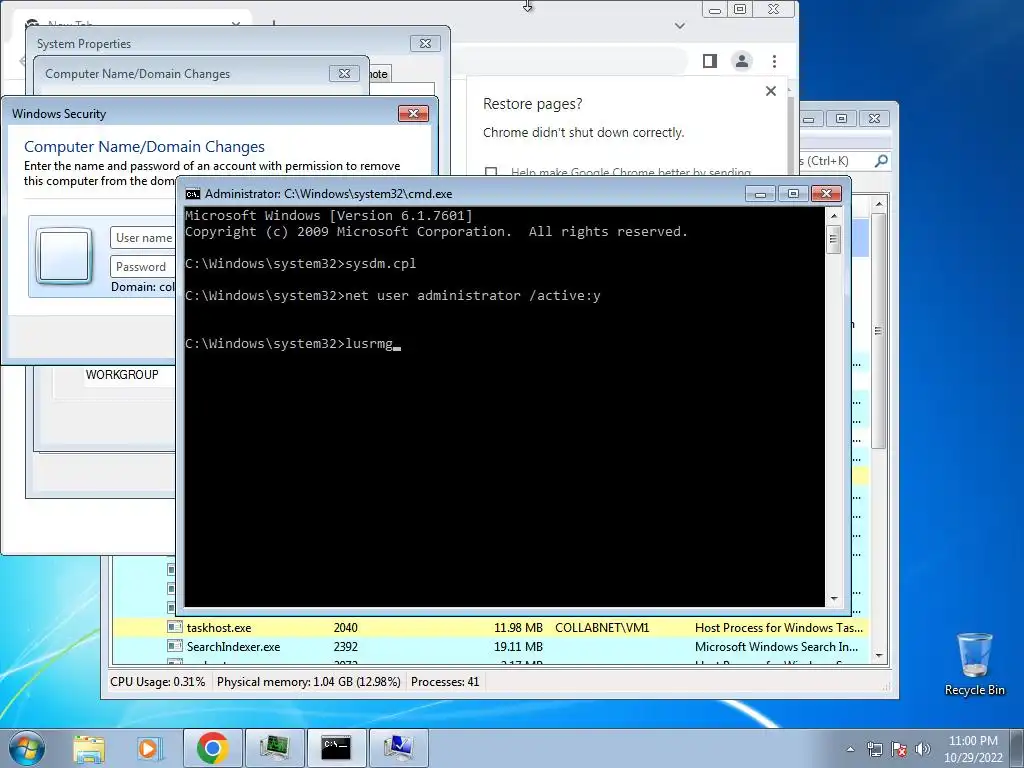Click the search magnifier in Process Hacker
This screenshot has height=768, width=1024.
[881, 161]
